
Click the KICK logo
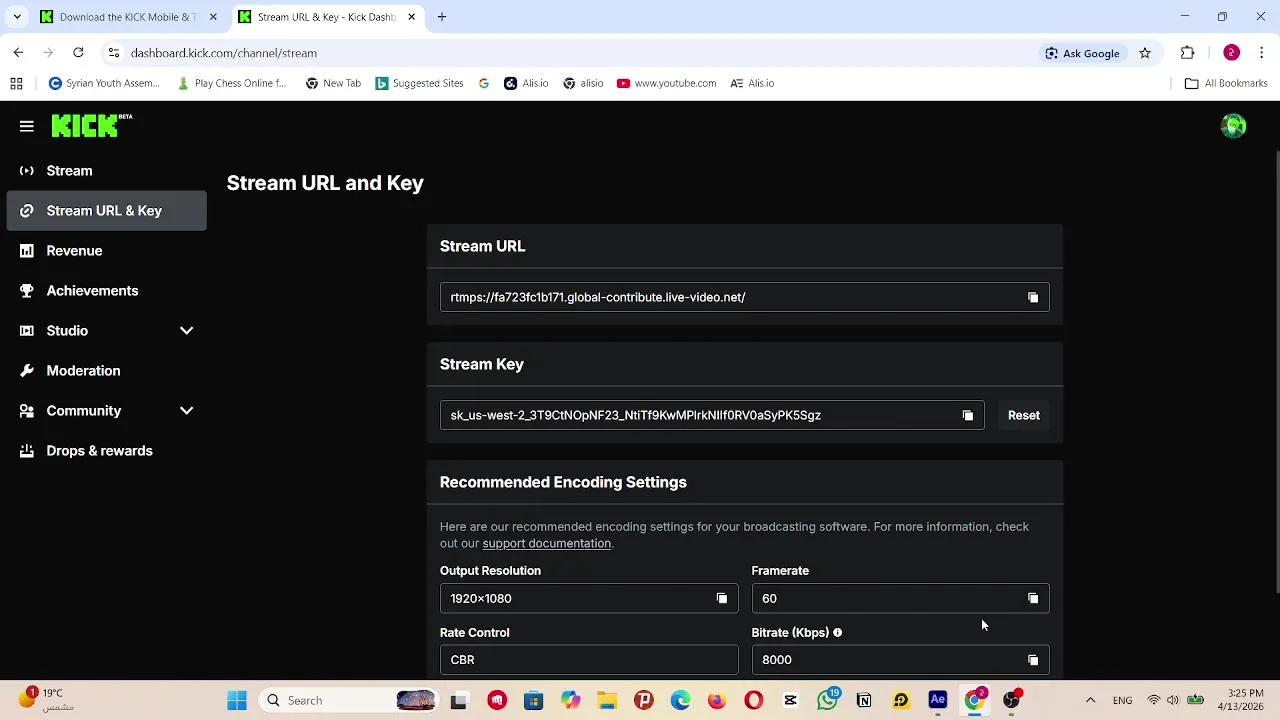tap(91, 125)
